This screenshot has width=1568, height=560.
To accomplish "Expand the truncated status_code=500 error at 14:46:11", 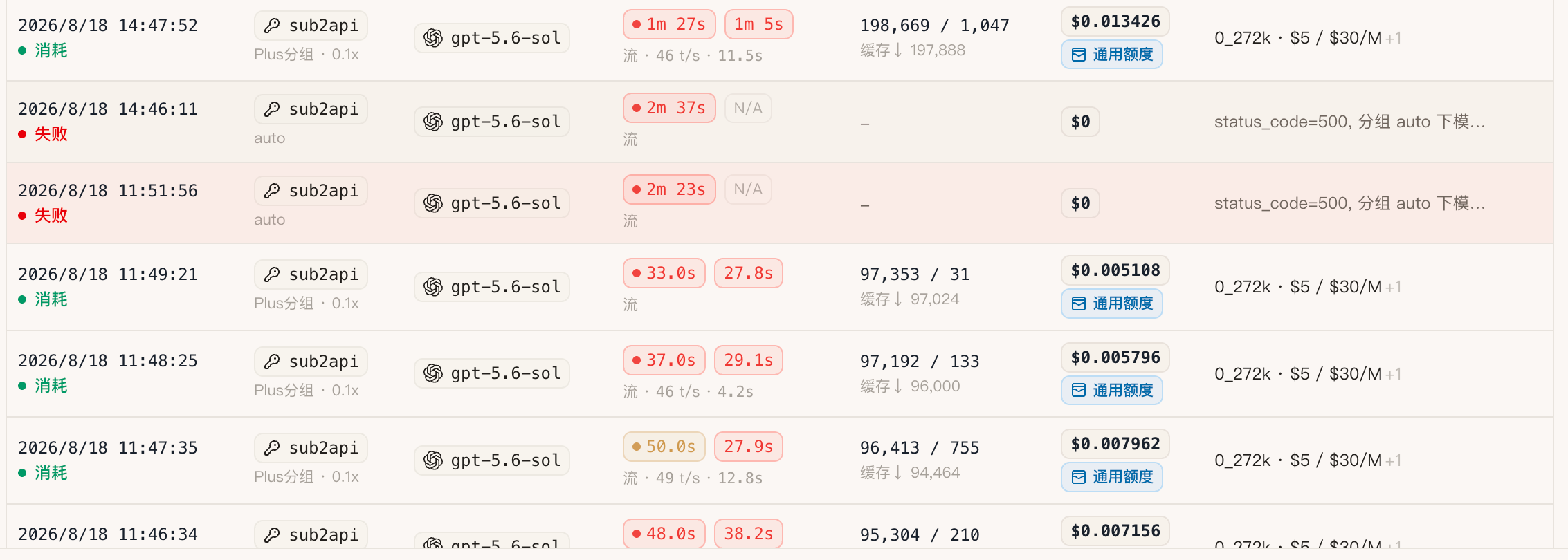I will (x=1349, y=122).
